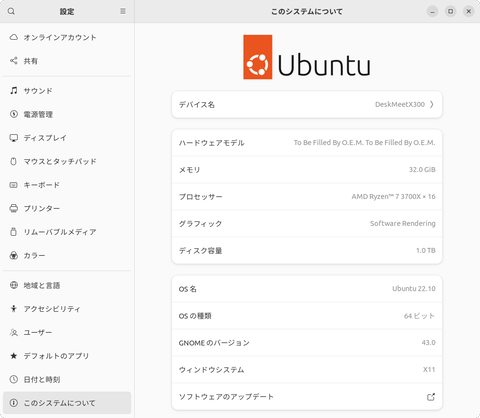Select キーボード in the sidebar

tap(67, 185)
